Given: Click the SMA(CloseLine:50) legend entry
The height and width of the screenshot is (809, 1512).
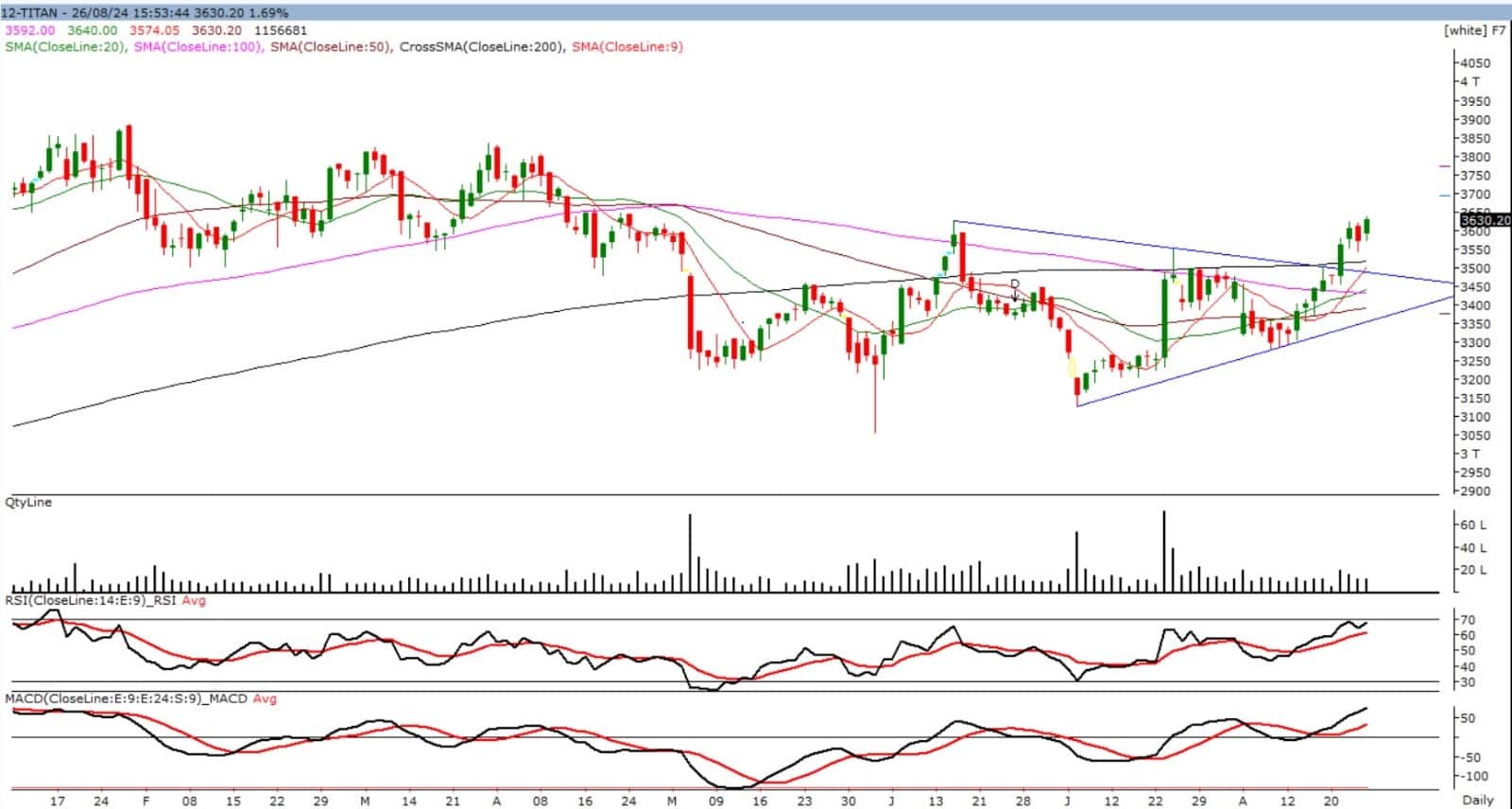Looking at the screenshot, I should click(x=331, y=47).
